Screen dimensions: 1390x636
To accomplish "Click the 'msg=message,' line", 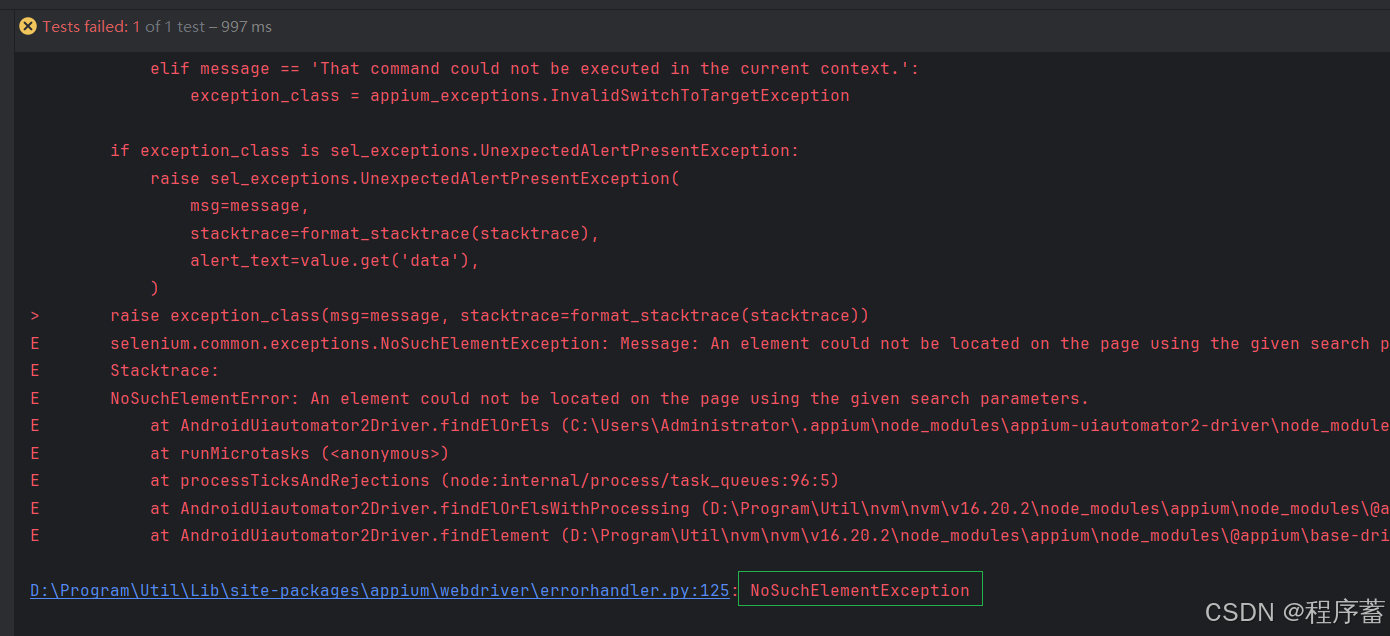I will tap(250, 205).
